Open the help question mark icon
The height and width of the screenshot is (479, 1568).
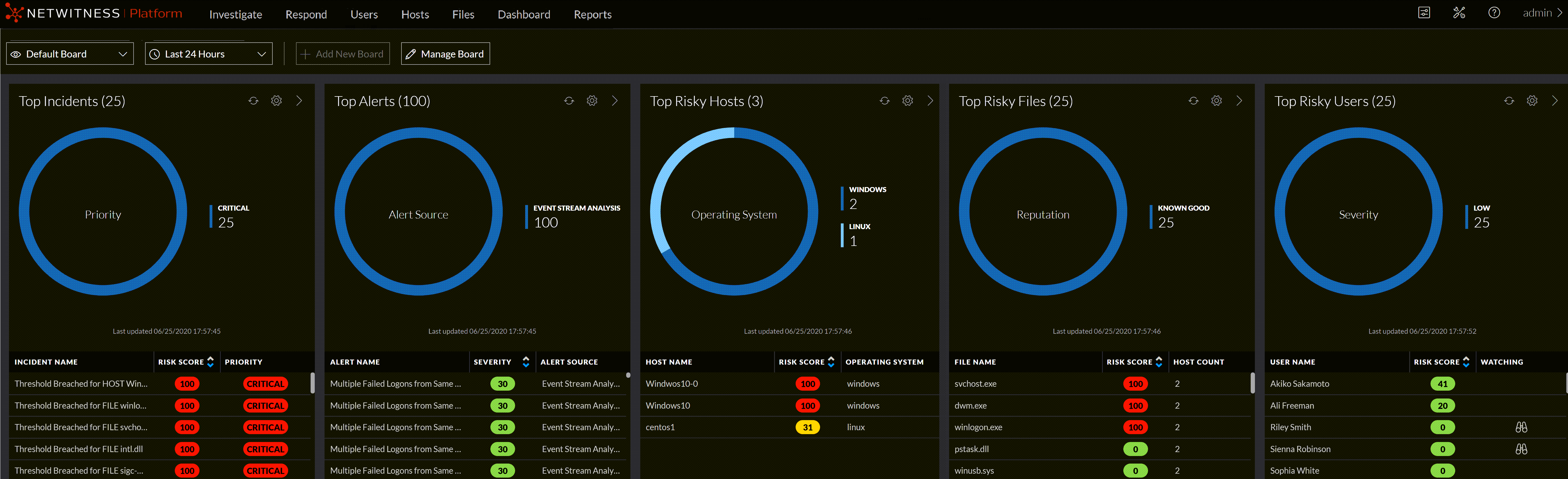(x=1494, y=13)
